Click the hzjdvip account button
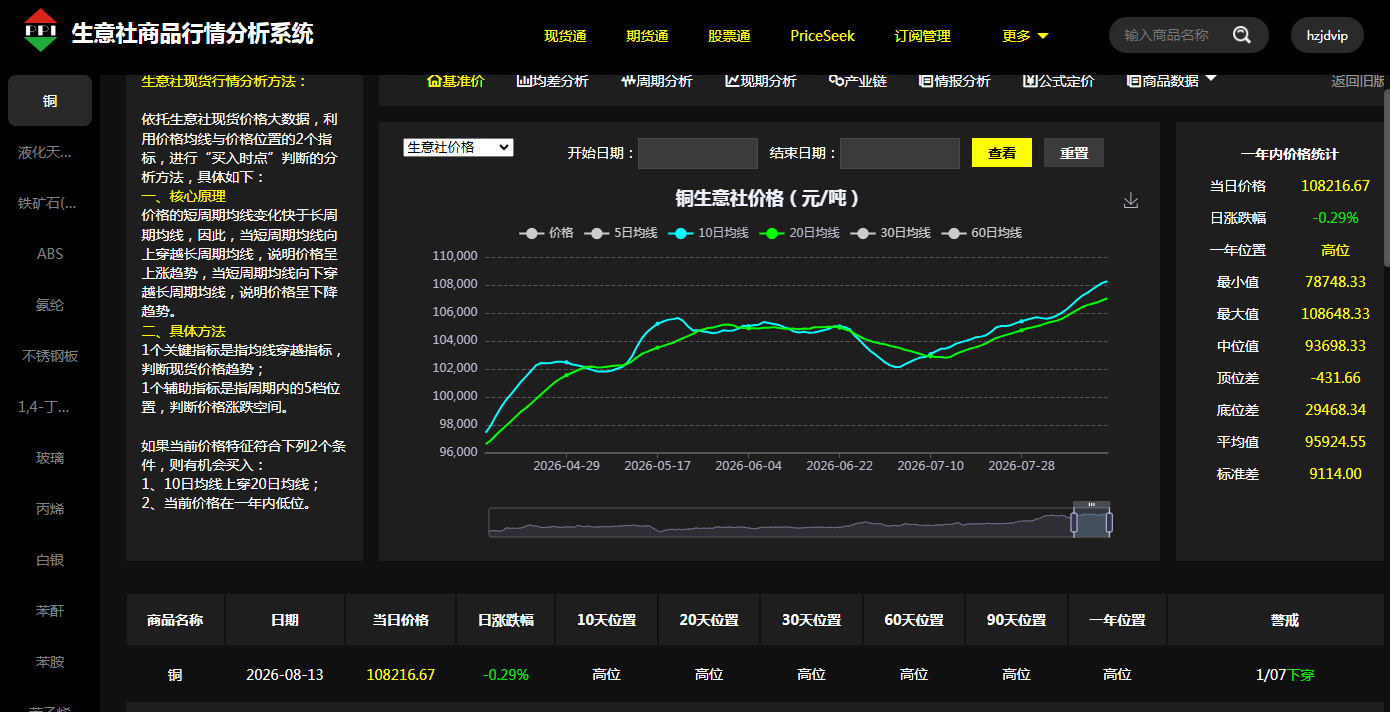The image size is (1390, 712). pyautogui.click(x=1327, y=35)
